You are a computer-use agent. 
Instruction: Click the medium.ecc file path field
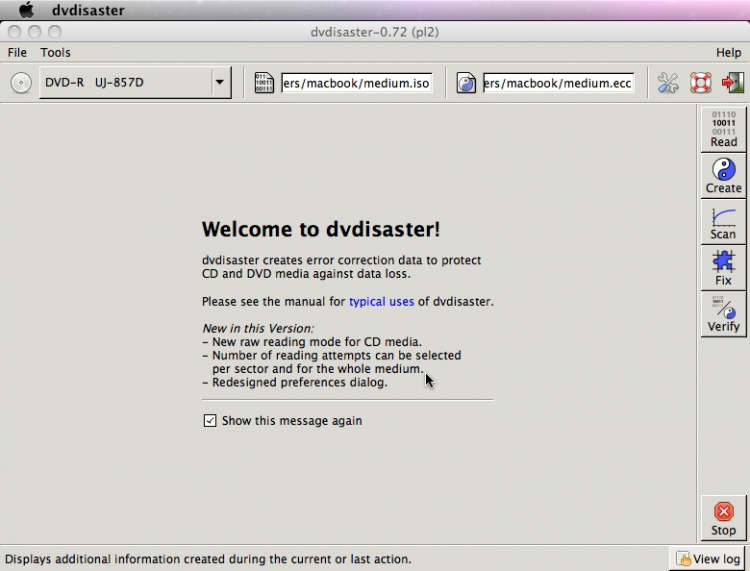click(559, 83)
